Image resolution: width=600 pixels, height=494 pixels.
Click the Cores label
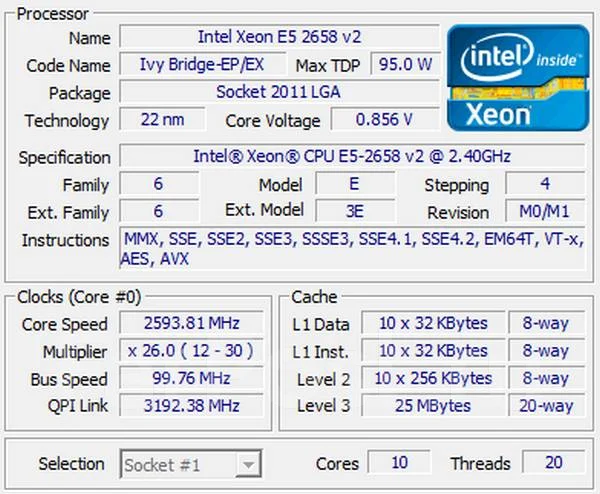pyautogui.click(x=337, y=464)
